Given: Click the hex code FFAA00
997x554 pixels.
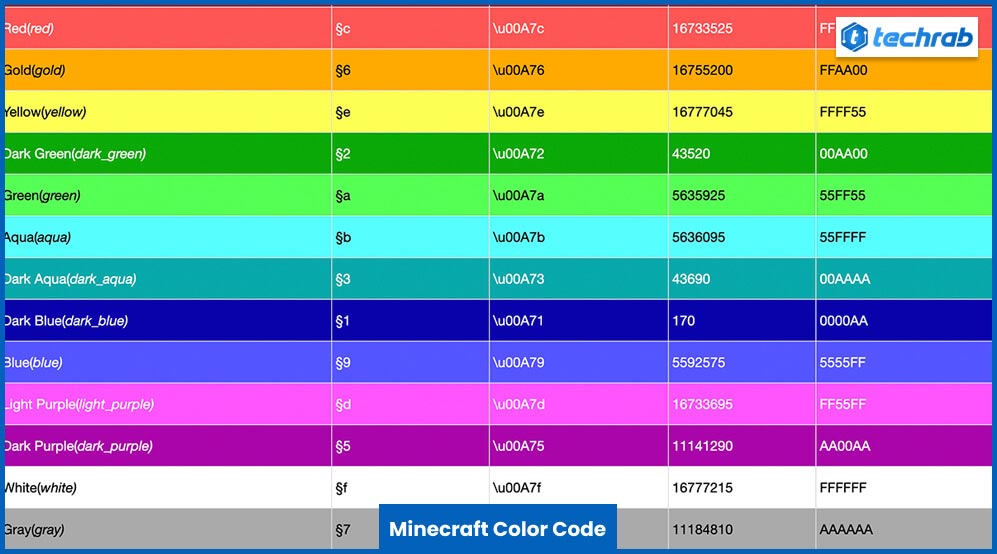Looking at the screenshot, I should pos(843,71).
